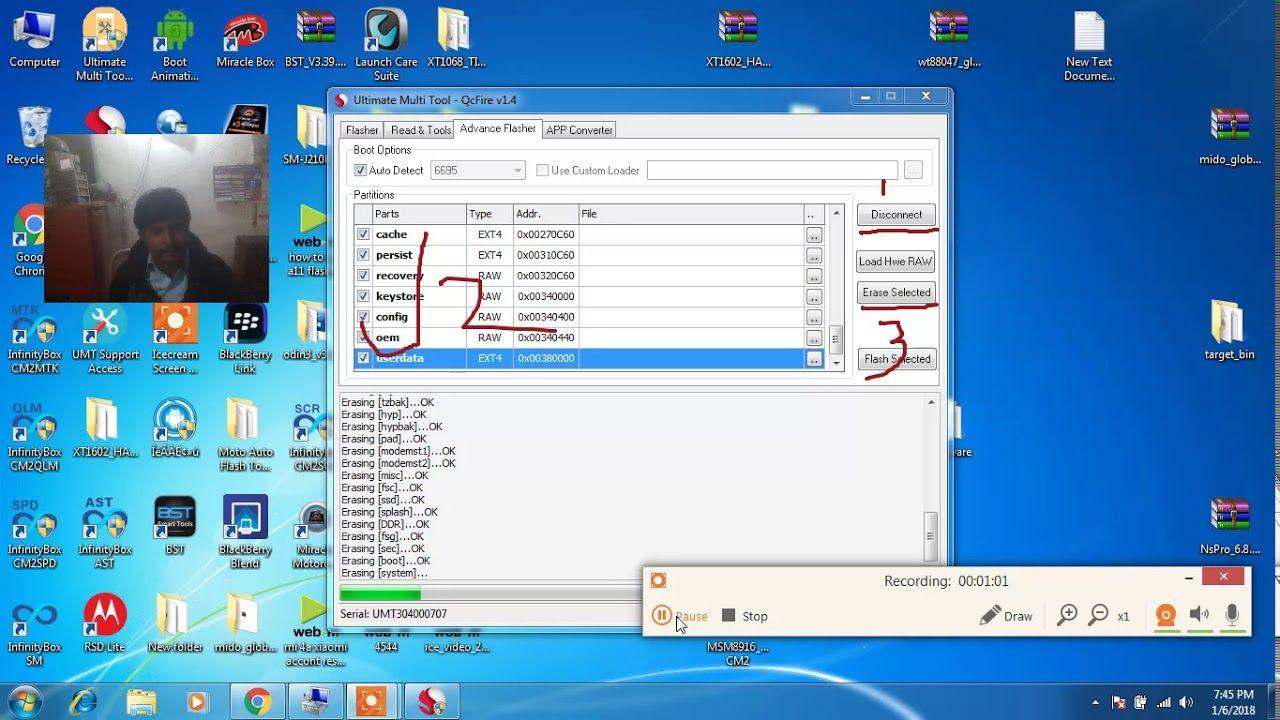Image resolution: width=1280 pixels, height=720 pixels.
Task: Open BlackBerry Link shortcut
Action: click(x=245, y=340)
